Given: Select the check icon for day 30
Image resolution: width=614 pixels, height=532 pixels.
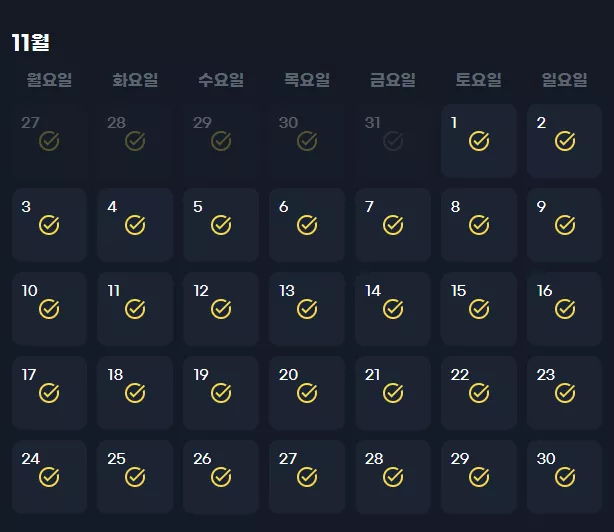Looking at the screenshot, I should (565, 477).
